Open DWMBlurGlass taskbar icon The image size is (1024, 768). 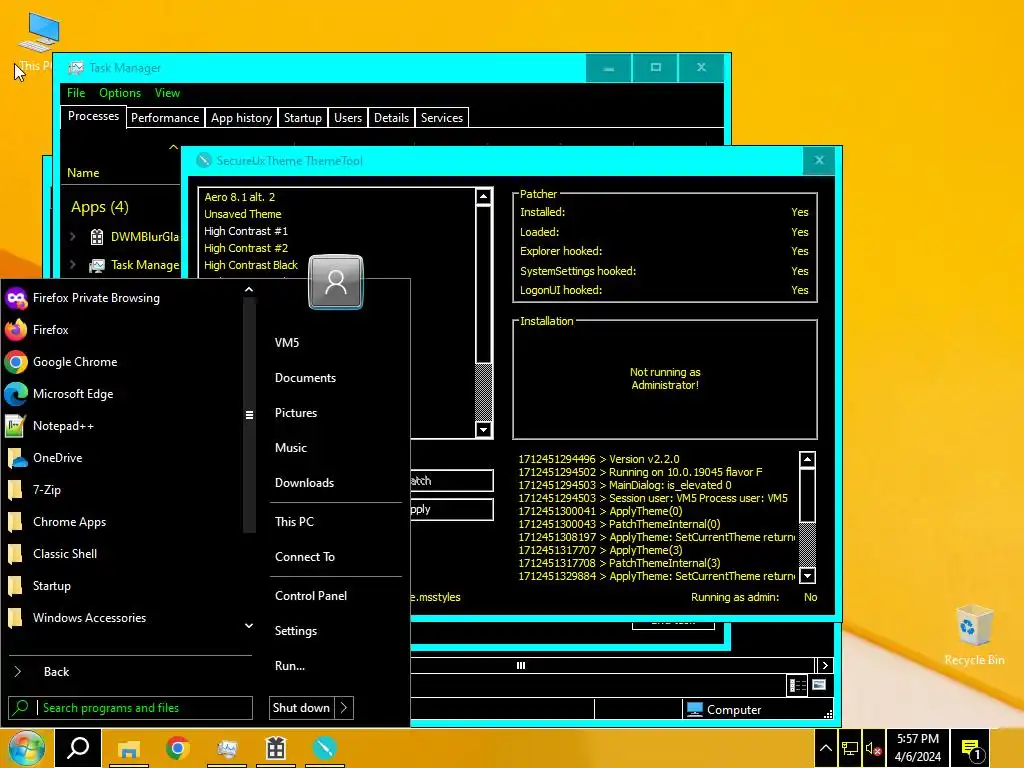[x=276, y=748]
